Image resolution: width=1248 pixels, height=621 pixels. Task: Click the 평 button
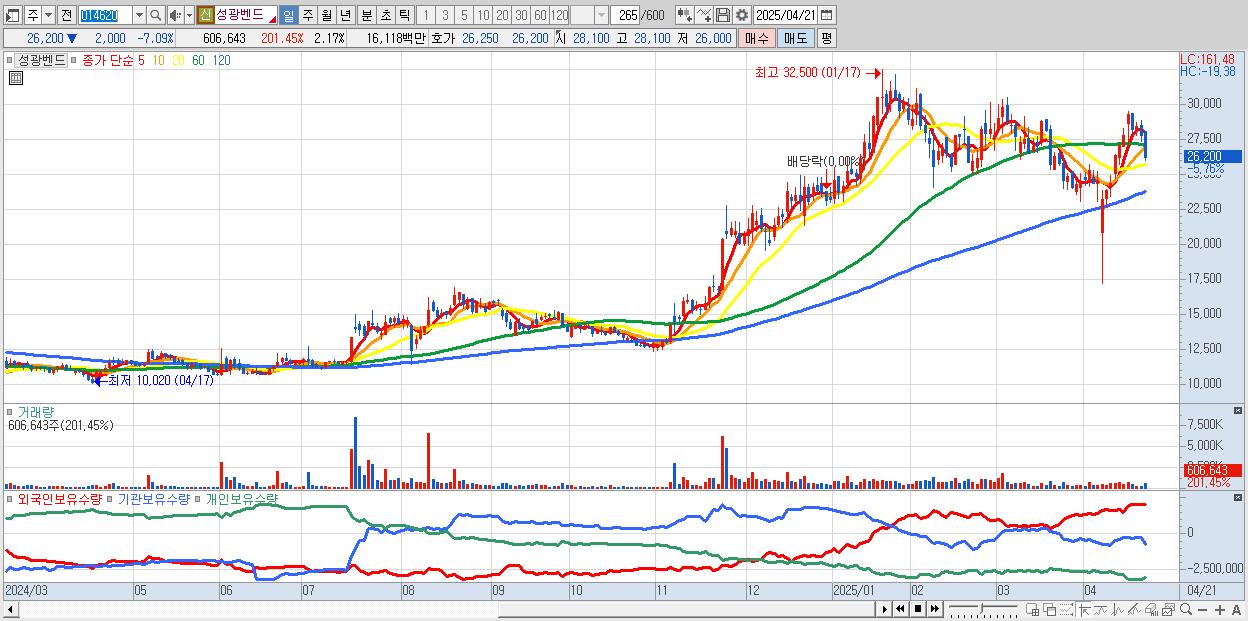826,38
